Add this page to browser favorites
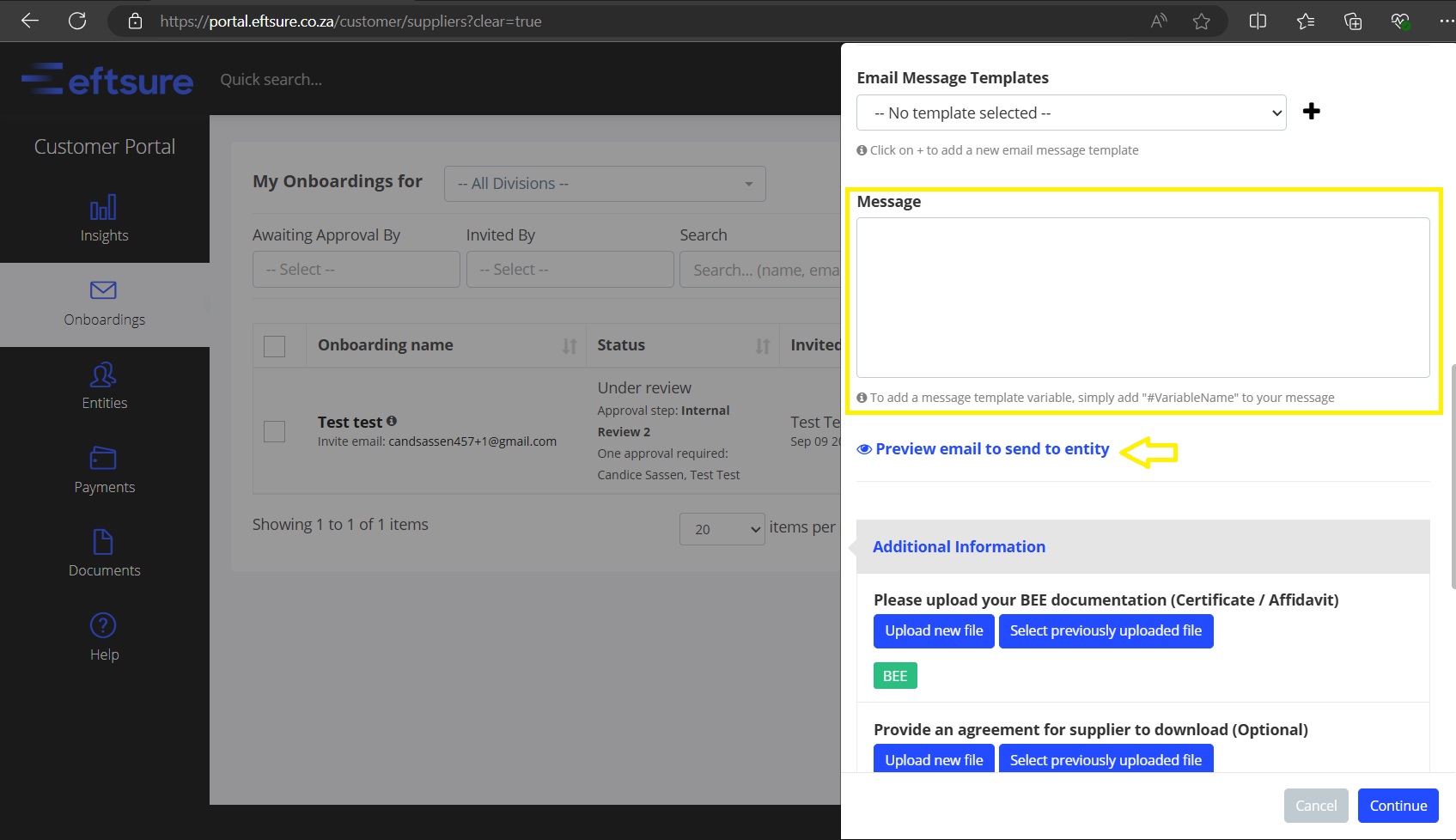1456x840 pixels. click(x=1201, y=21)
